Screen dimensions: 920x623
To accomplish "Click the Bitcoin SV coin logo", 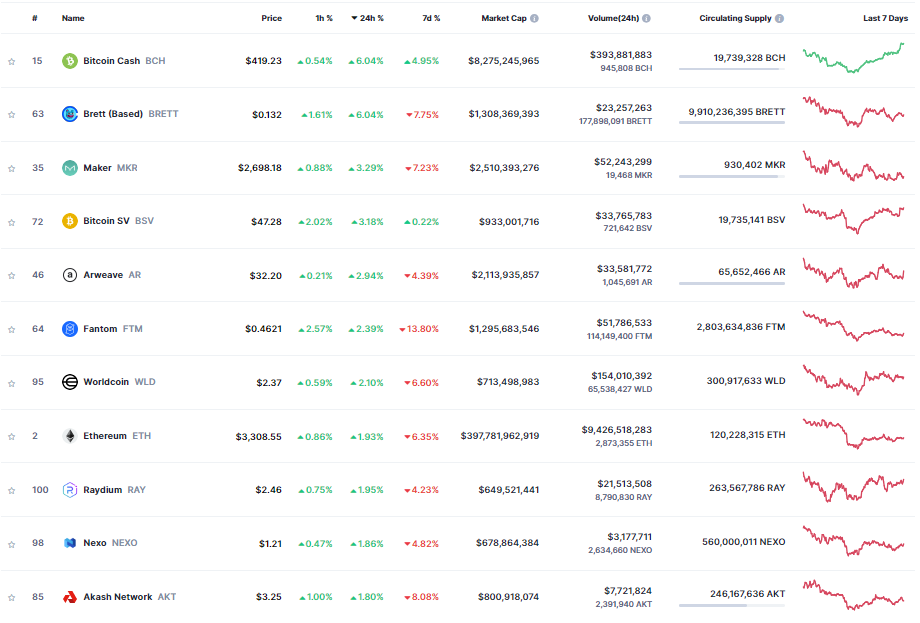I will click(x=70, y=221).
